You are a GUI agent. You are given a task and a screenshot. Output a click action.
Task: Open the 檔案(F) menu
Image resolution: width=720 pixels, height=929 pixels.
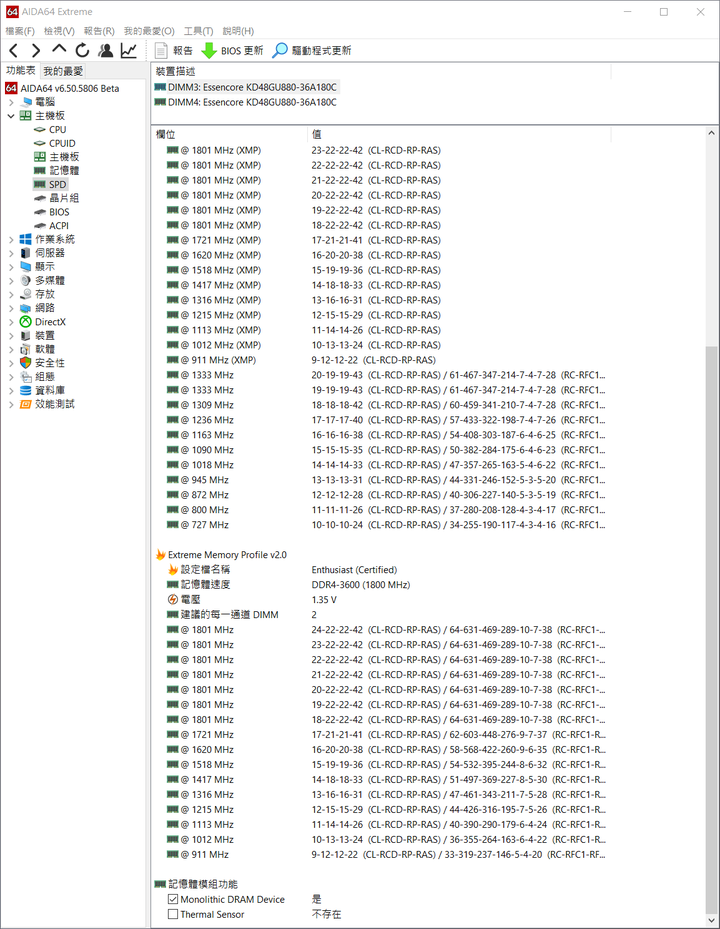(x=20, y=31)
